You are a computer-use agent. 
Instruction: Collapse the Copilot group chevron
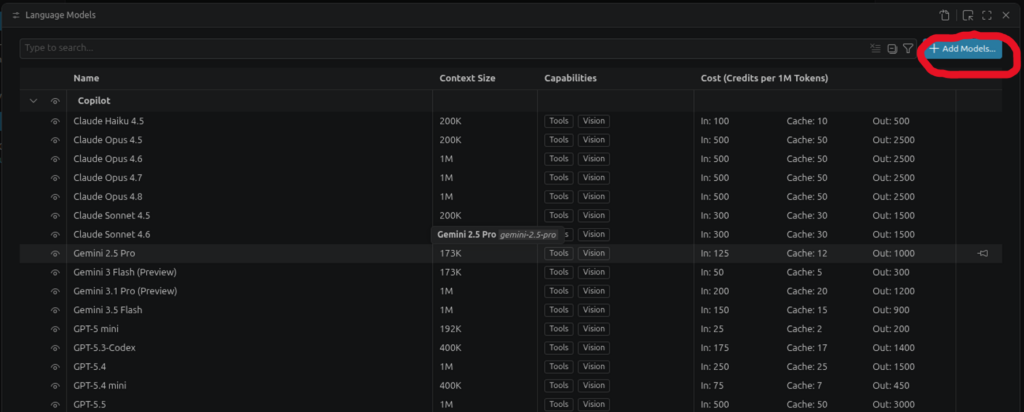pyautogui.click(x=34, y=101)
